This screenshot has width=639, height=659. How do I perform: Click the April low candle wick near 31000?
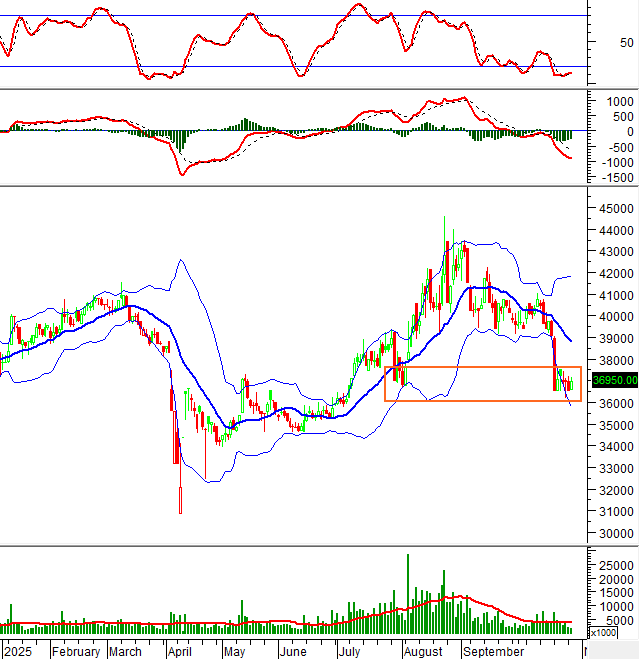coord(181,500)
